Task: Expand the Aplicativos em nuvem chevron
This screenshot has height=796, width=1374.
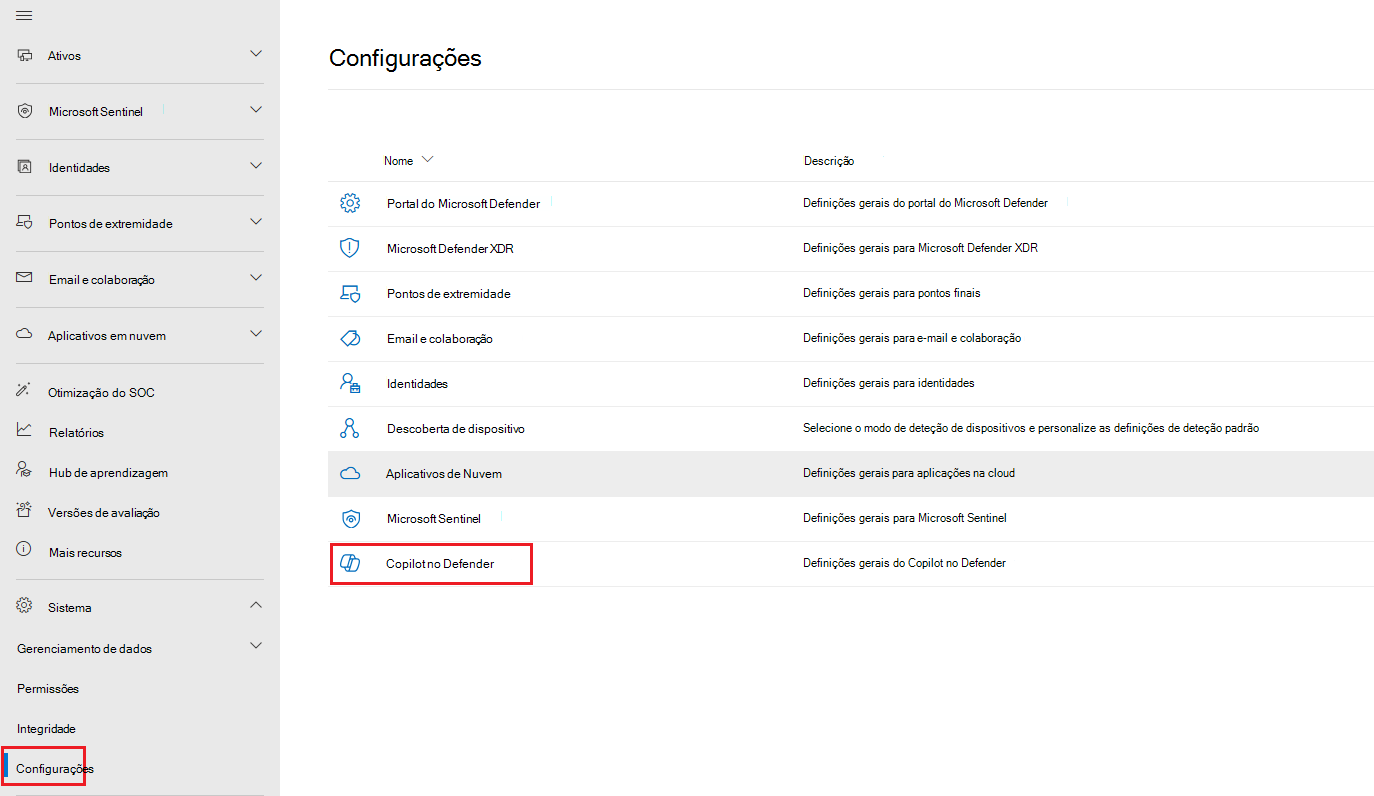Action: [256, 333]
